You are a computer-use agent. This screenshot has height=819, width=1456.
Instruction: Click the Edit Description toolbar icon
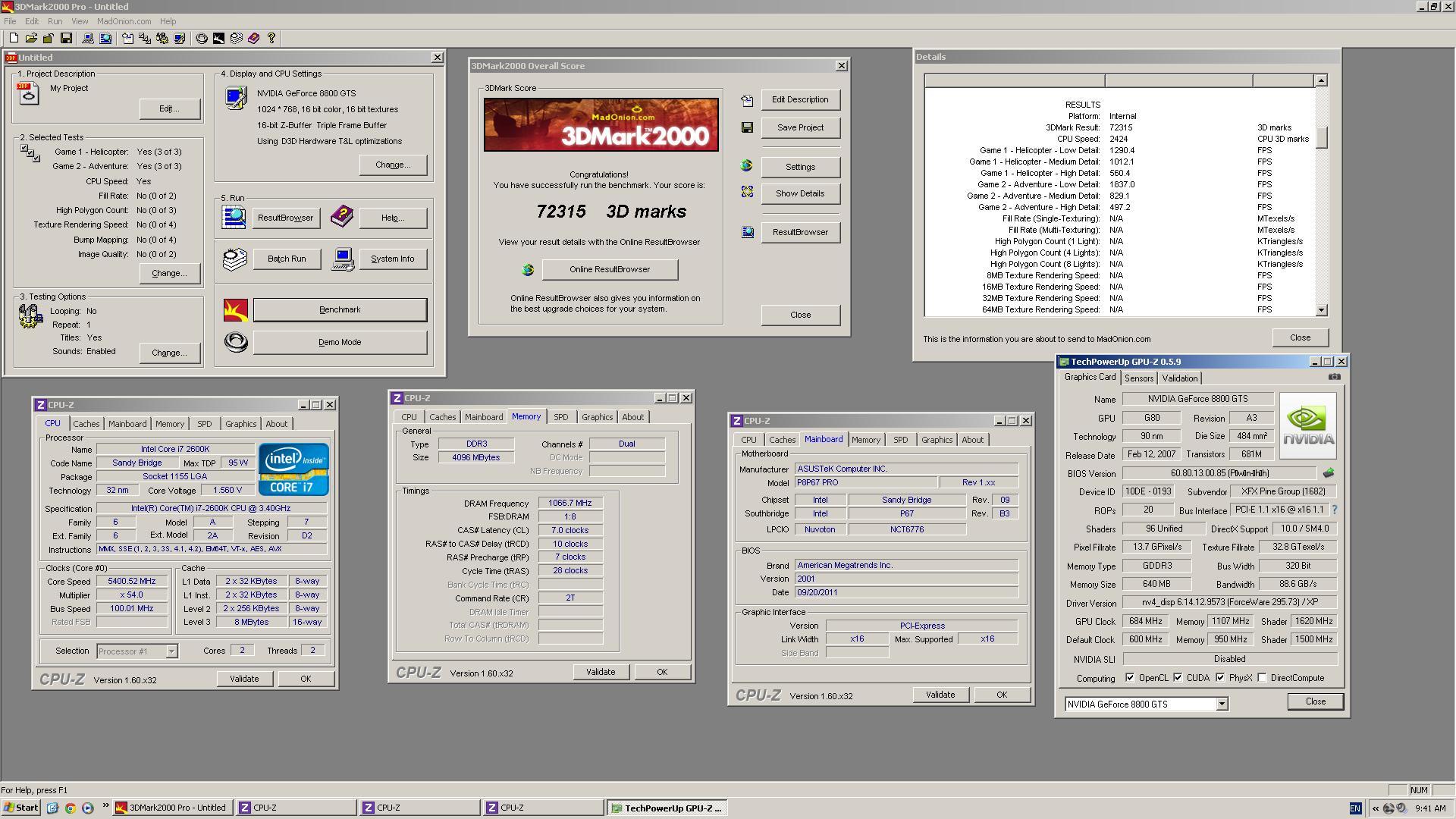pyautogui.click(x=127, y=38)
